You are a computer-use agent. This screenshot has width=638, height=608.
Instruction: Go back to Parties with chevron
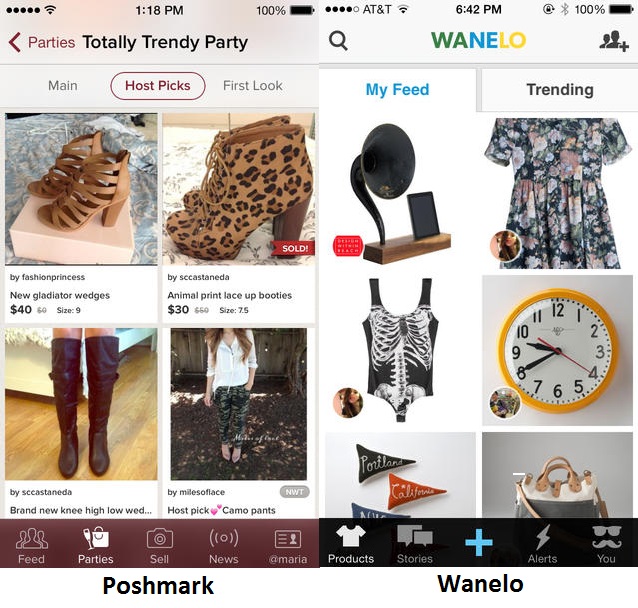point(15,42)
